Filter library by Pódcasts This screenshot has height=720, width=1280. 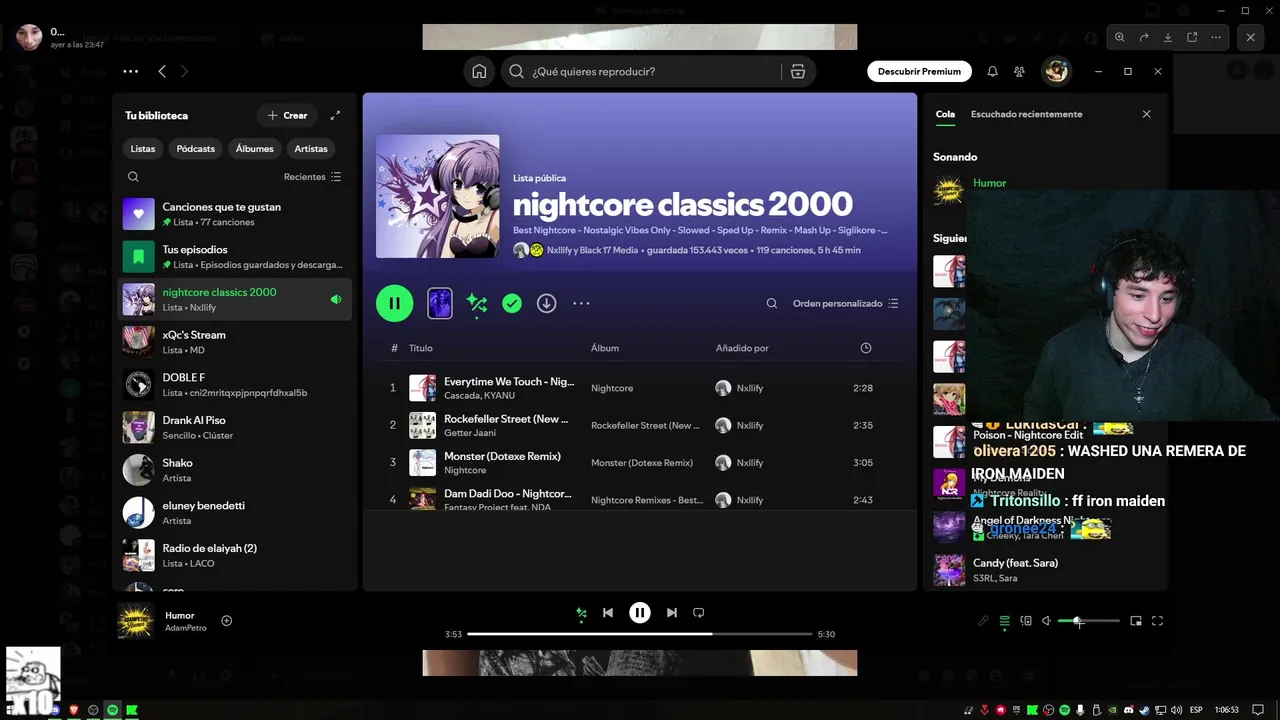pos(196,148)
